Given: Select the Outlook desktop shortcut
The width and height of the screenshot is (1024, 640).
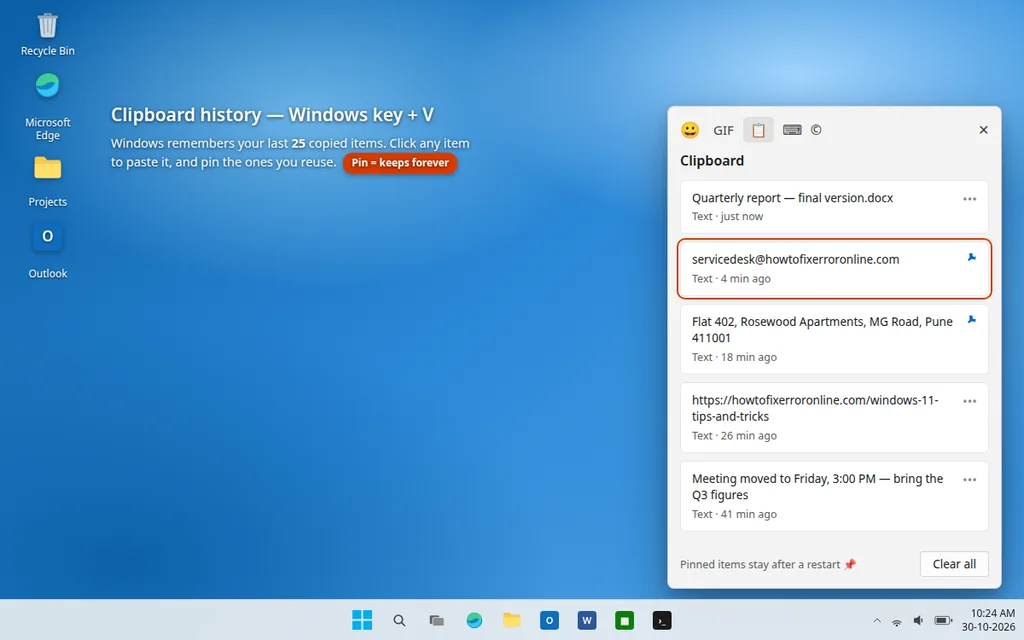Looking at the screenshot, I should point(48,251).
